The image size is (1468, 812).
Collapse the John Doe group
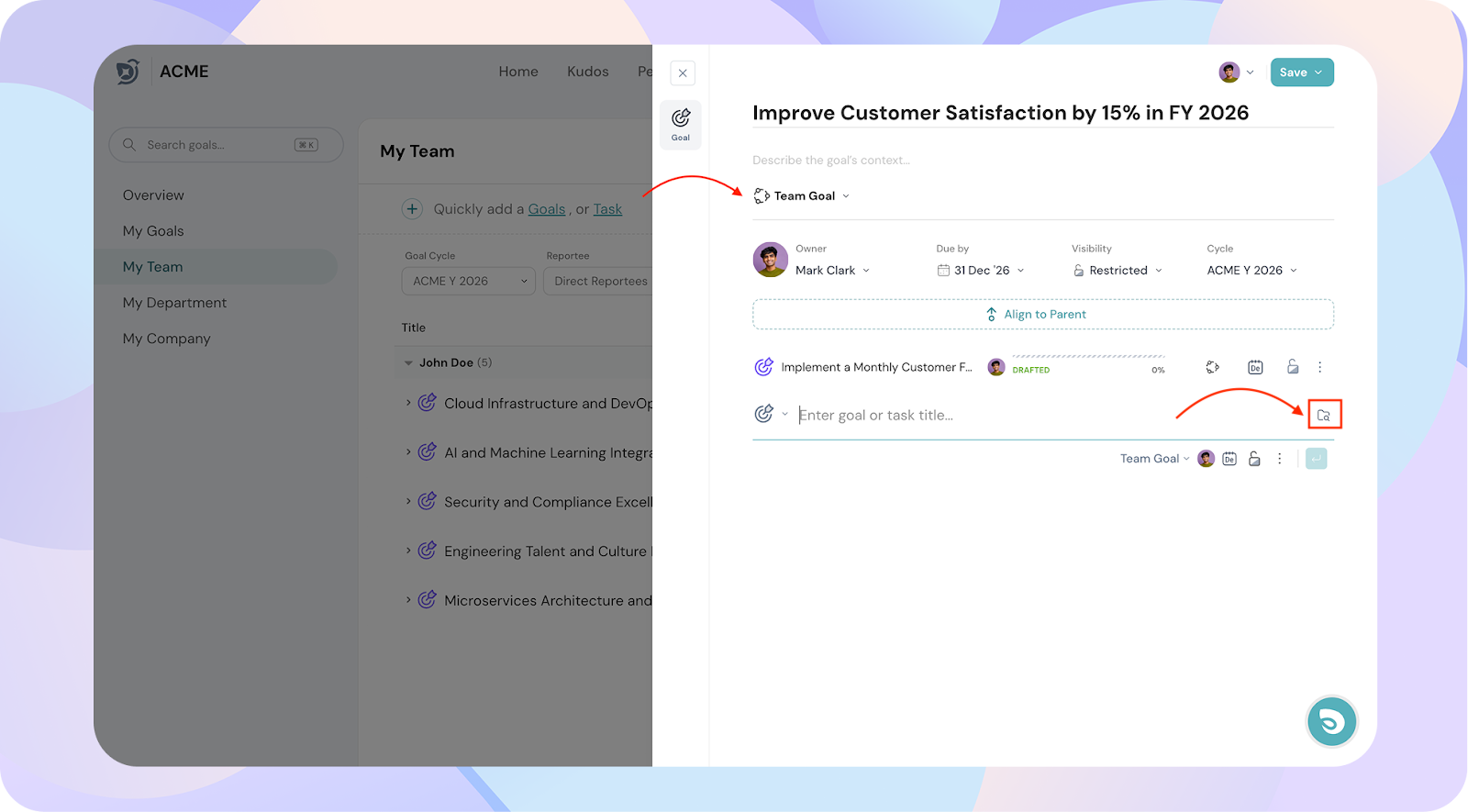click(408, 363)
